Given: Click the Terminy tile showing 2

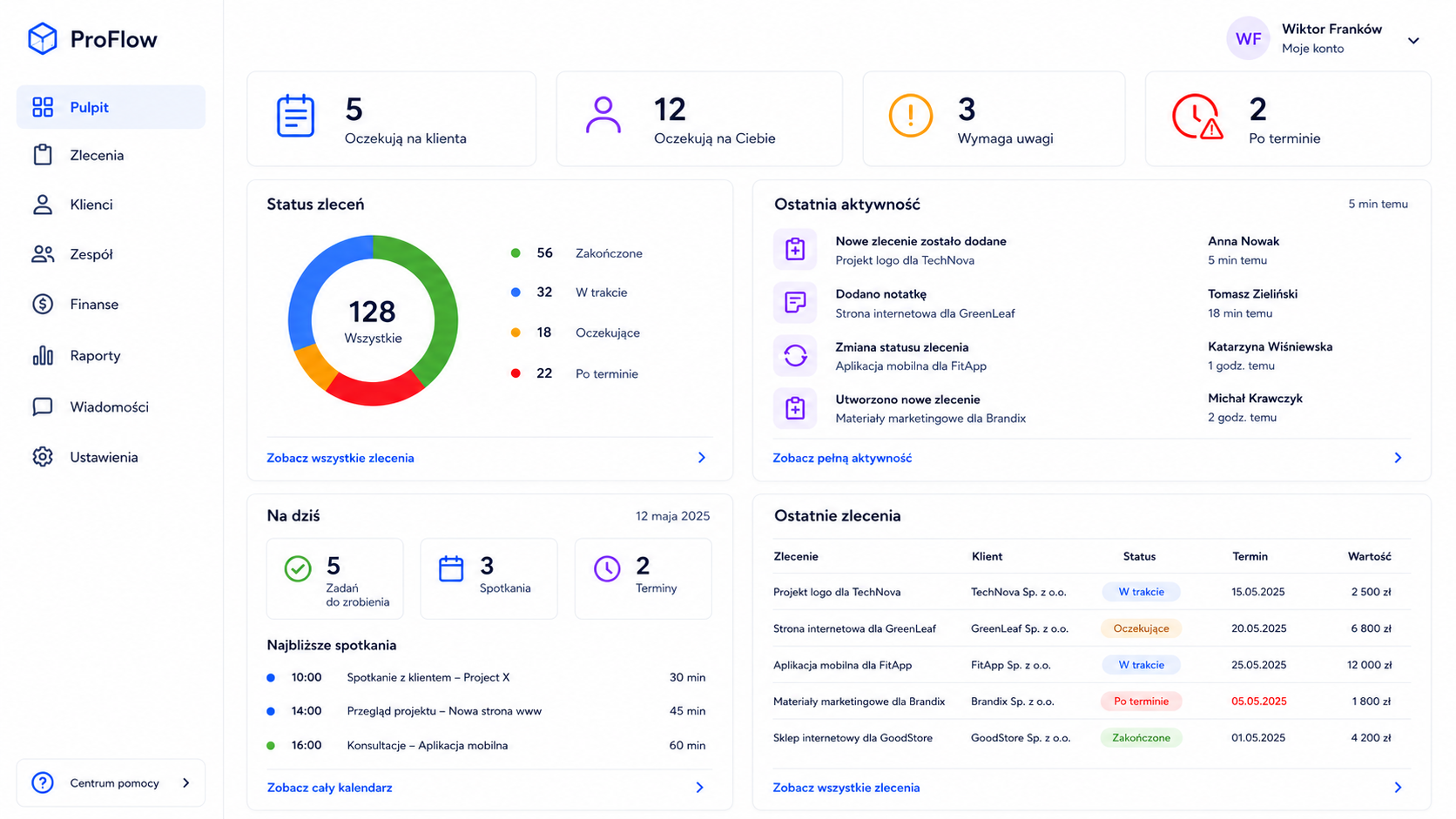Looking at the screenshot, I should (644, 579).
